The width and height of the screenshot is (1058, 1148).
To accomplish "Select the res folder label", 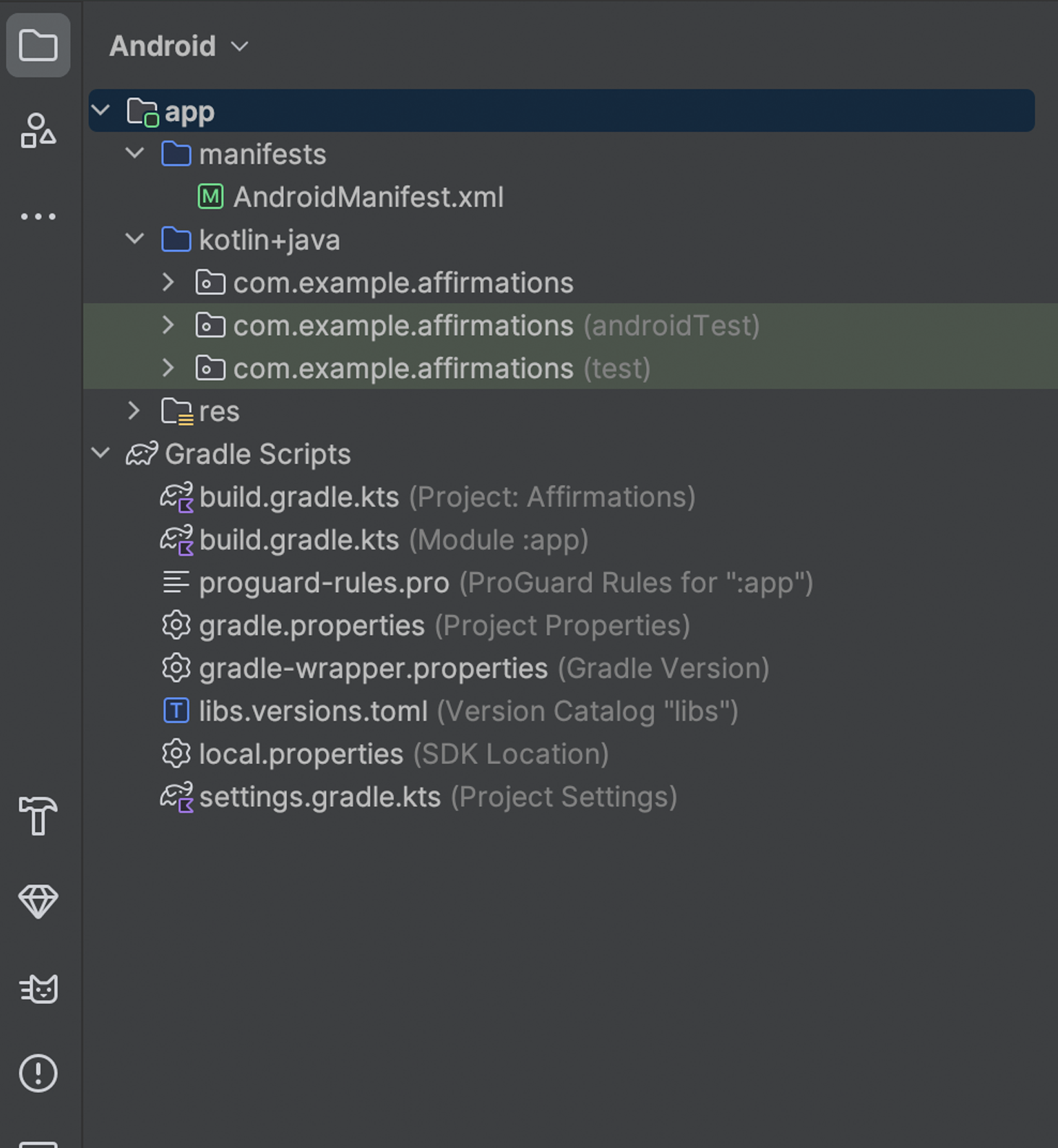I will (x=219, y=411).
